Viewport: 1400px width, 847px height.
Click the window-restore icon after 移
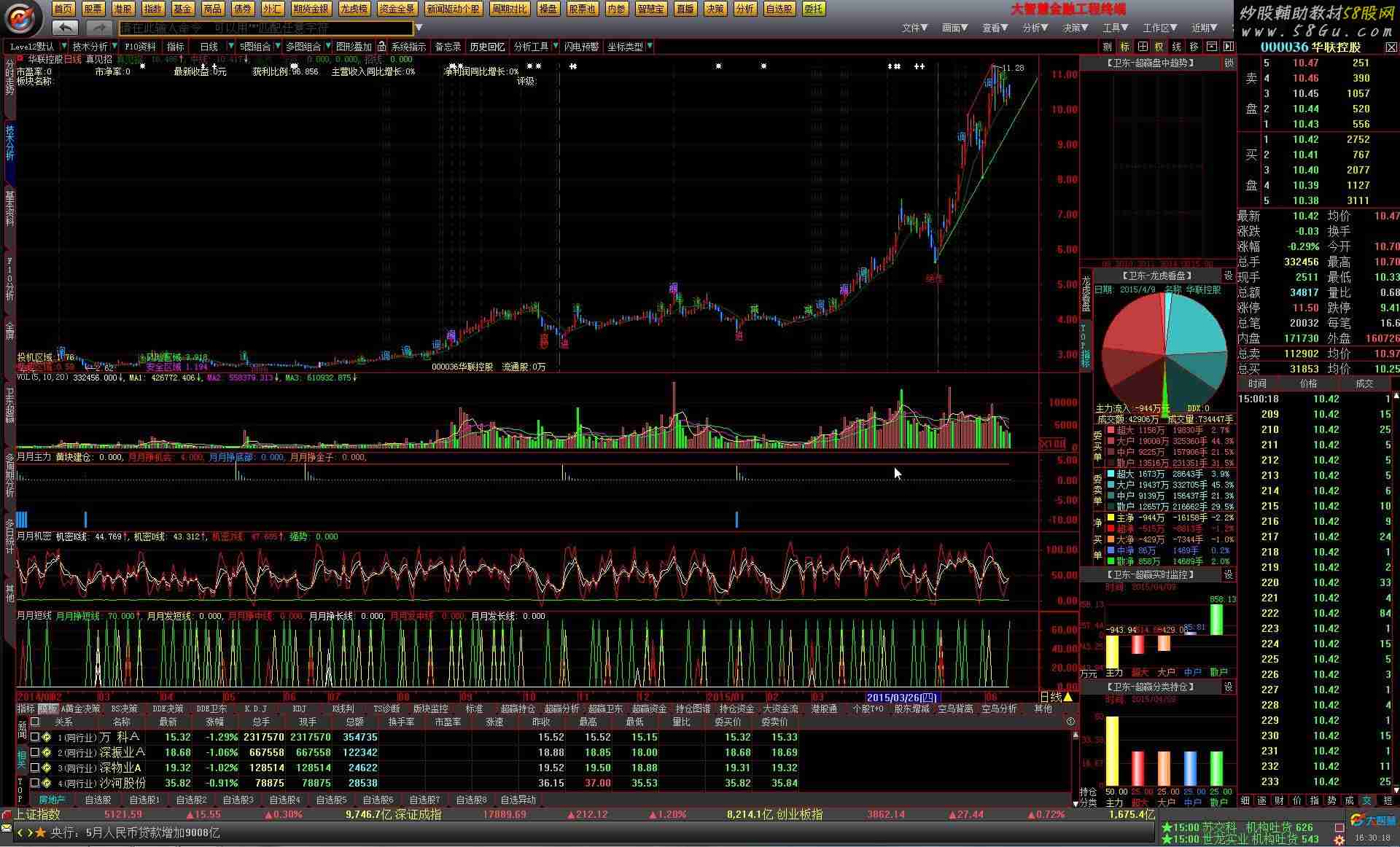coord(1212,47)
